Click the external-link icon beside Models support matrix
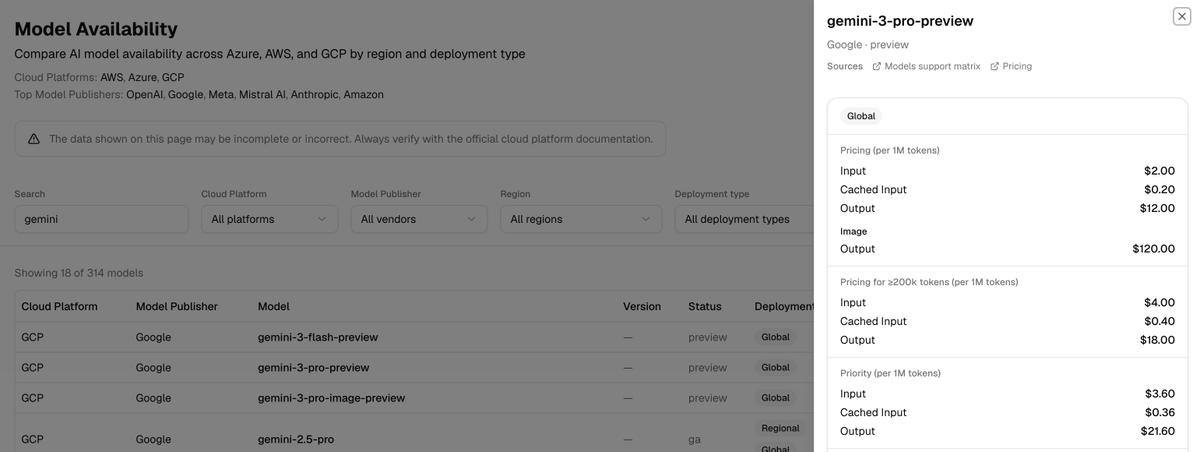 click(x=877, y=66)
